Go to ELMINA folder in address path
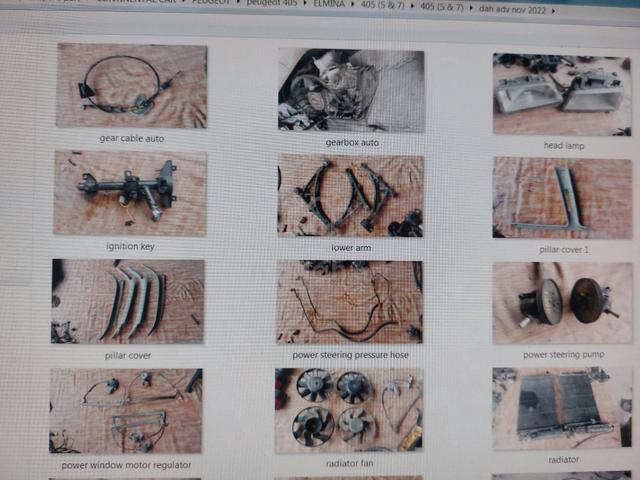Image resolution: width=640 pixels, height=480 pixels. pyautogui.click(x=329, y=4)
